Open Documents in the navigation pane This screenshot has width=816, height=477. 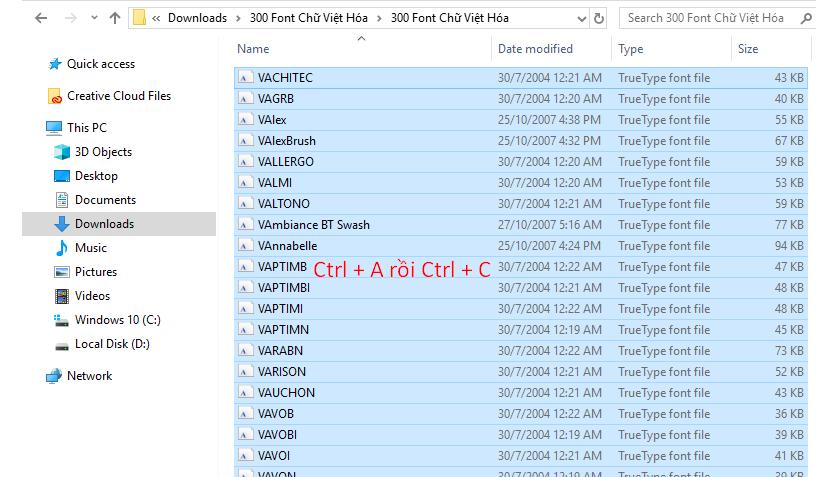coord(105,200)
